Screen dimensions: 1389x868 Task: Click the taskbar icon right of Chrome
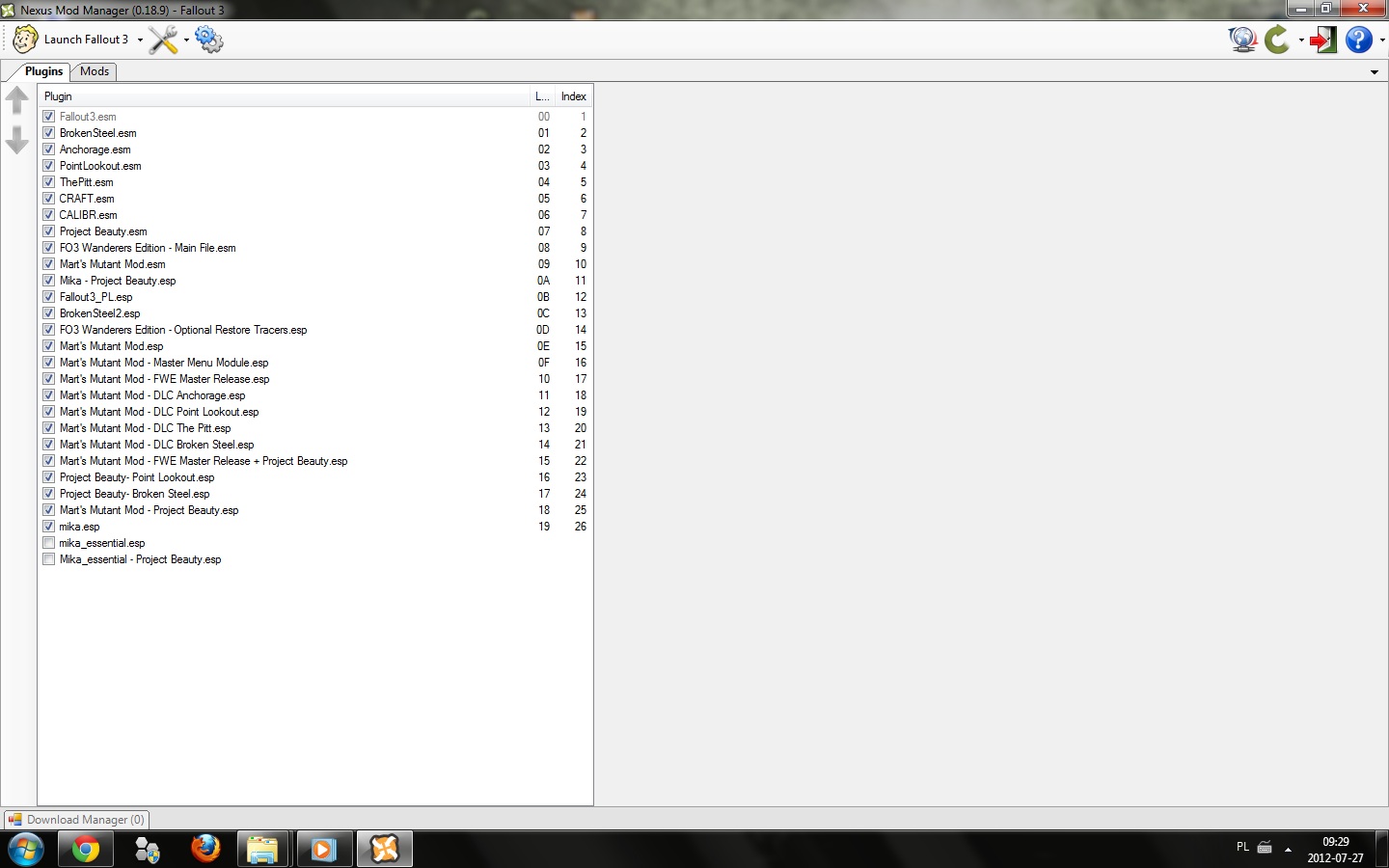(147, 850)
